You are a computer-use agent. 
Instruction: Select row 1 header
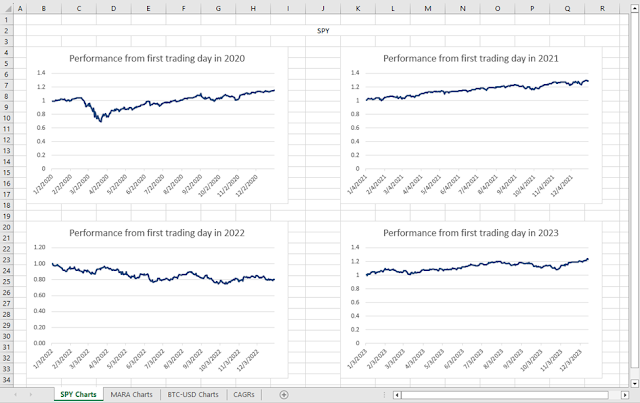coord(7,20)
